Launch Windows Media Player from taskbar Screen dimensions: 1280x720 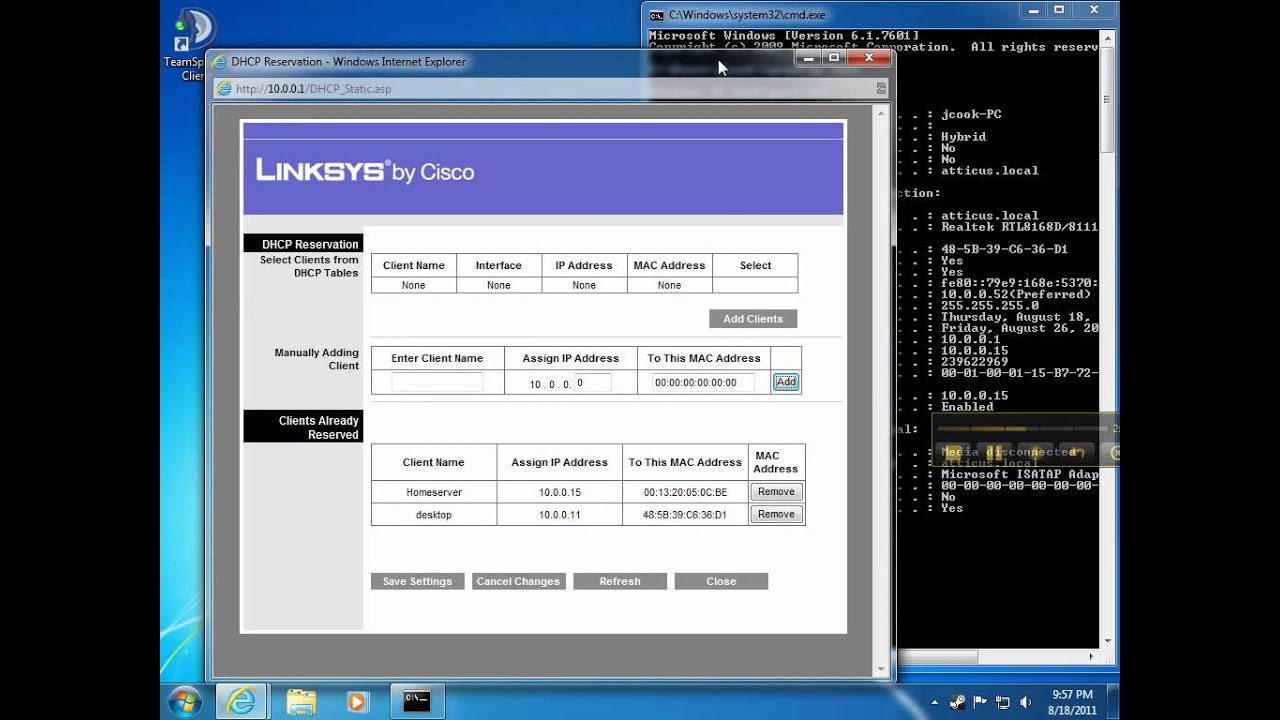point(358,701)
